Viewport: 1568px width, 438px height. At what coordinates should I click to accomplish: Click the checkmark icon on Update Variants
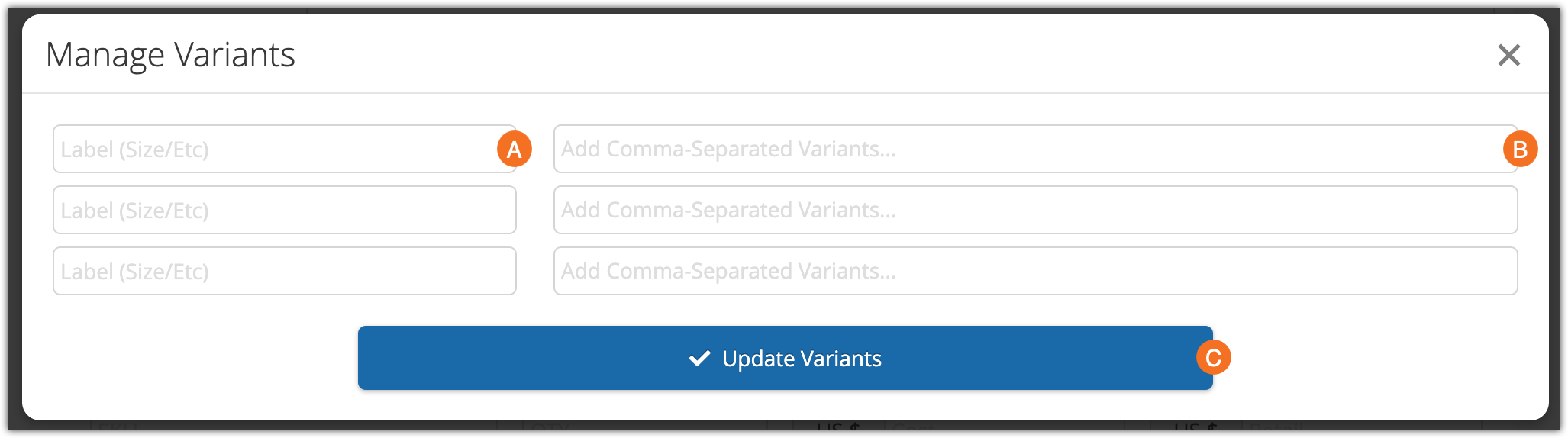(699, 358)
